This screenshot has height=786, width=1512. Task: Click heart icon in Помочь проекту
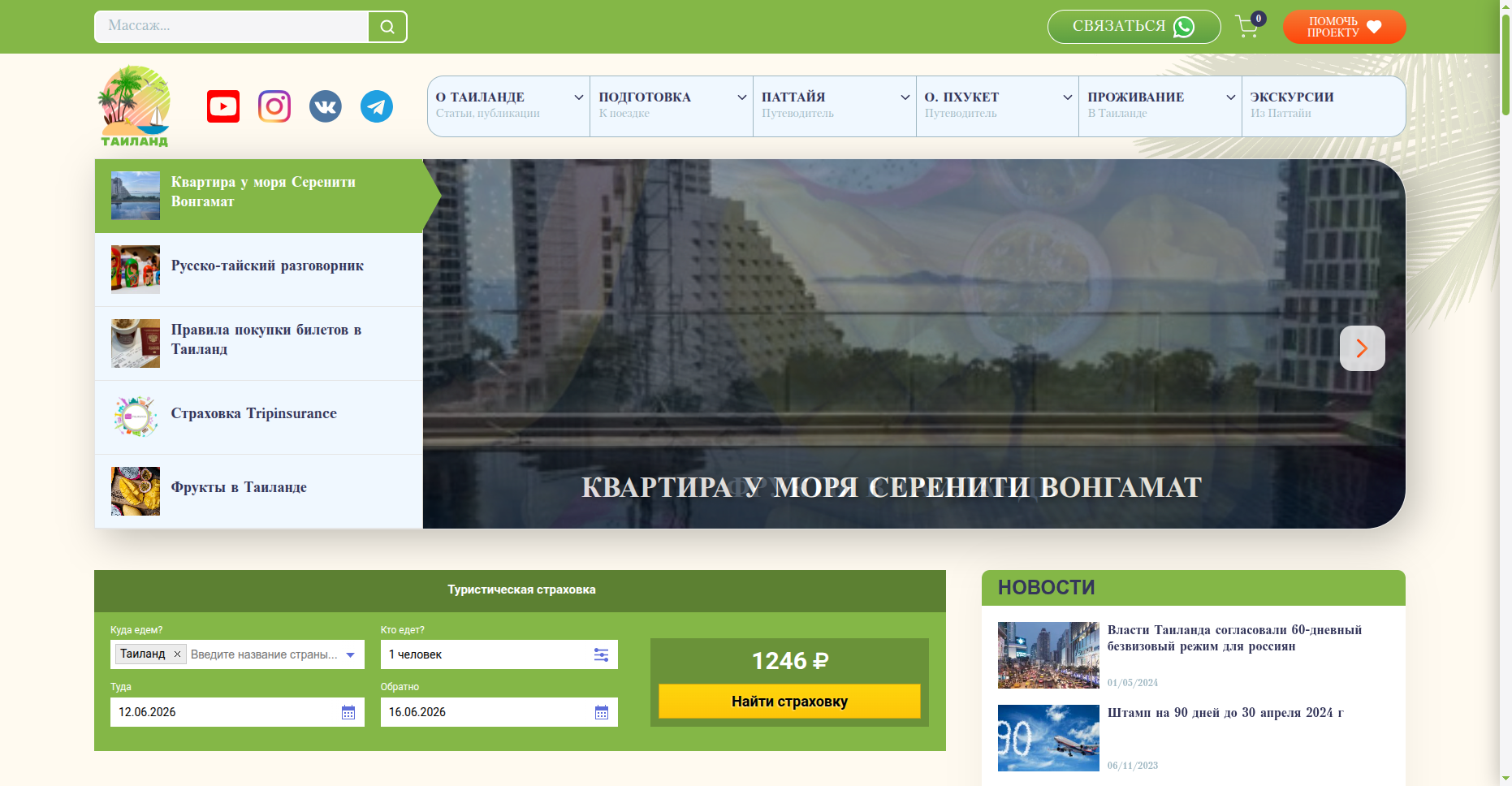1374,27
